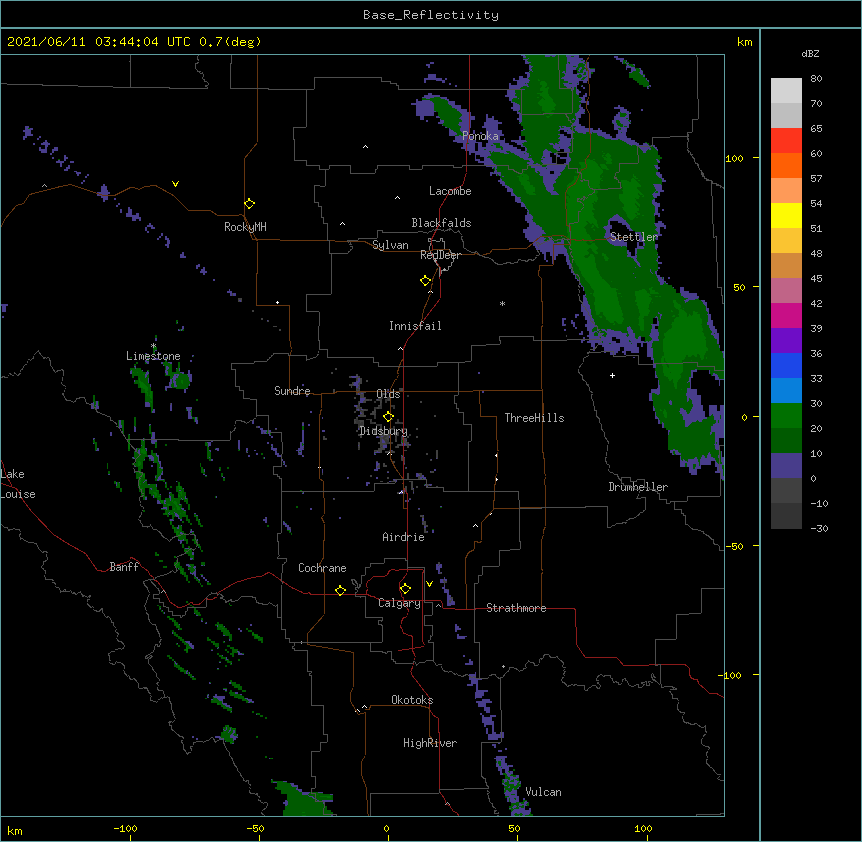The width and height of the screenshot is (862, 842).
Task: Pick the red 65 dBZ legend color
Action: [786, 140]
